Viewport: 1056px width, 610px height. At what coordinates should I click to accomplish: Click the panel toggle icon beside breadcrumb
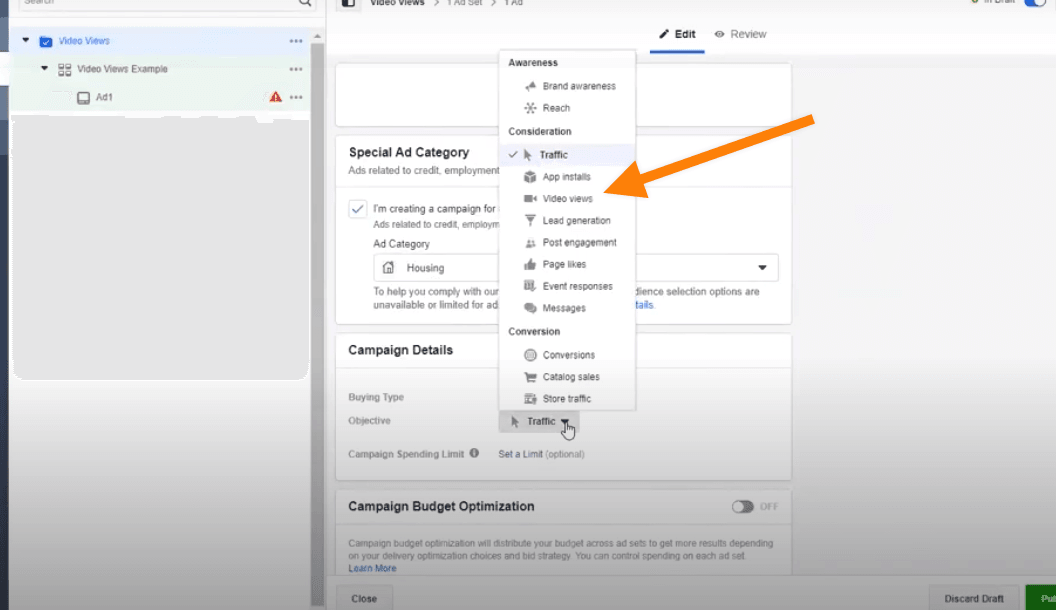pos(348,3)
